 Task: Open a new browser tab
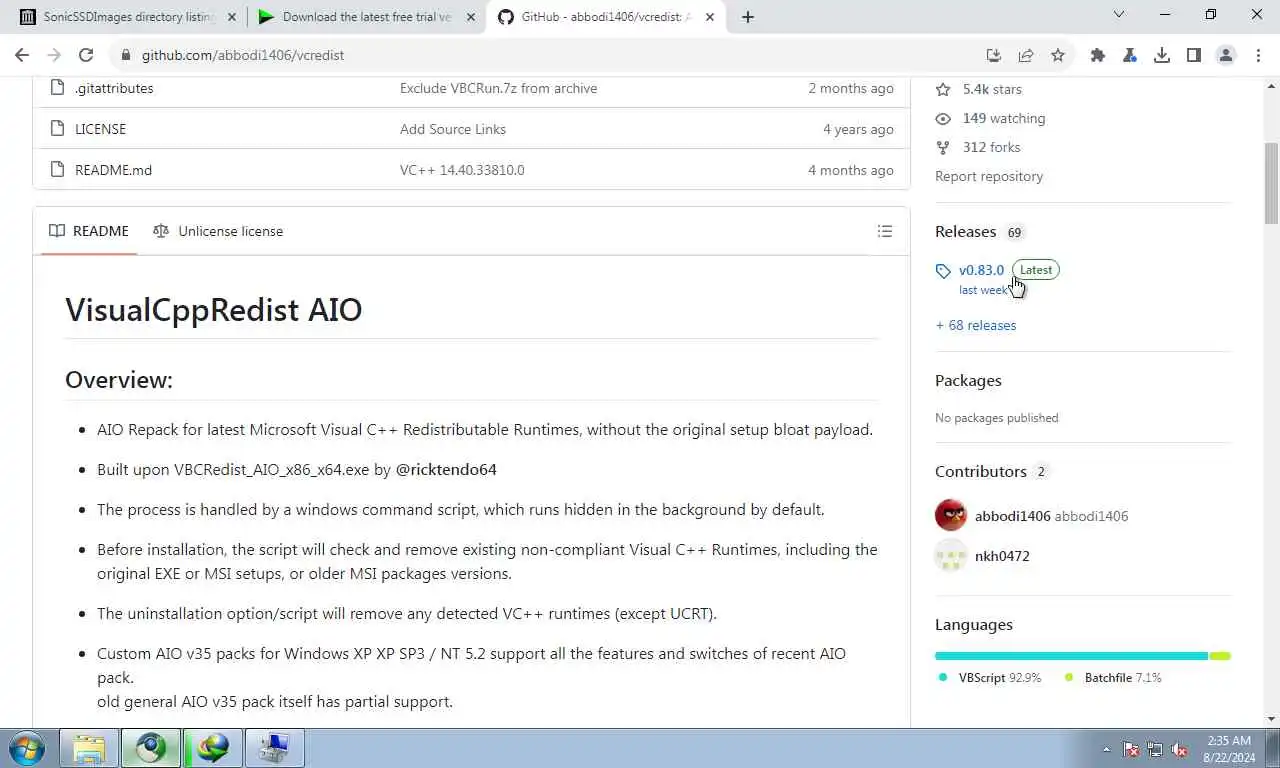(x=747, y=17)
